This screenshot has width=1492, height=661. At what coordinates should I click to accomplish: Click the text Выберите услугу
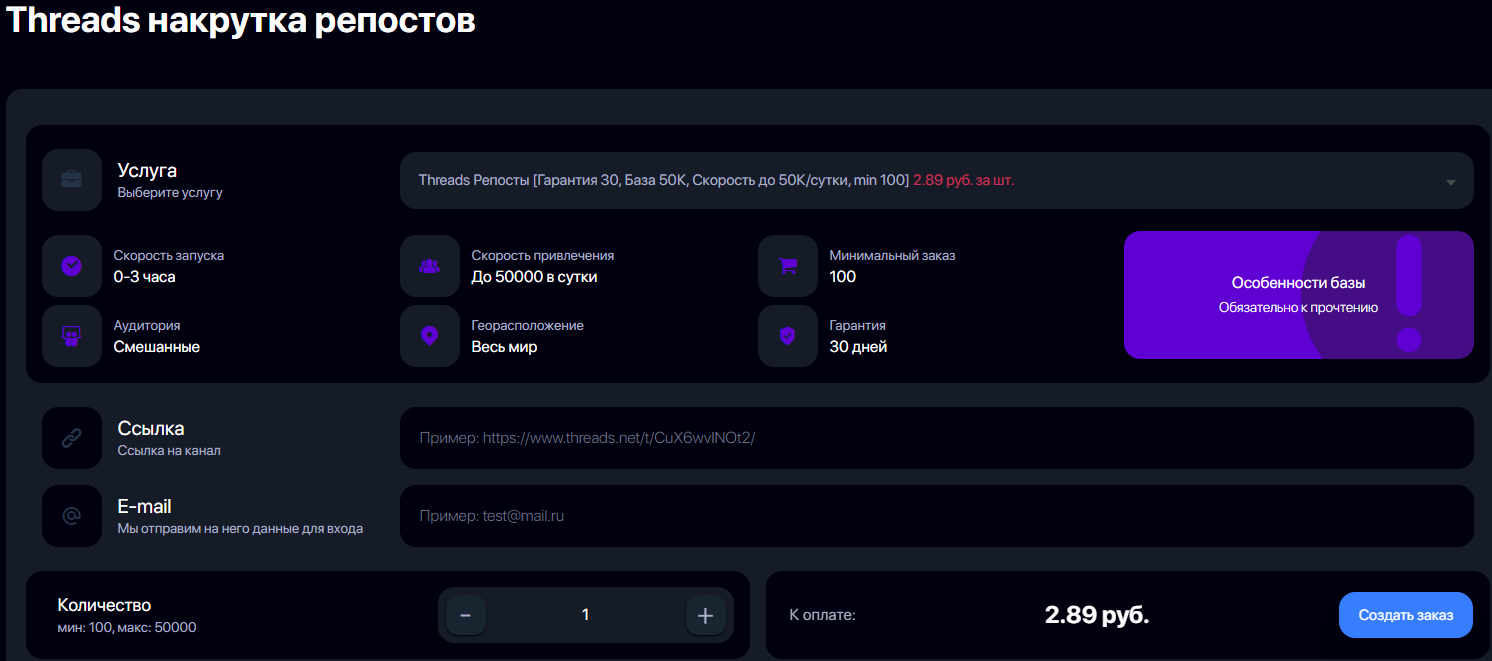pos(170,192)
